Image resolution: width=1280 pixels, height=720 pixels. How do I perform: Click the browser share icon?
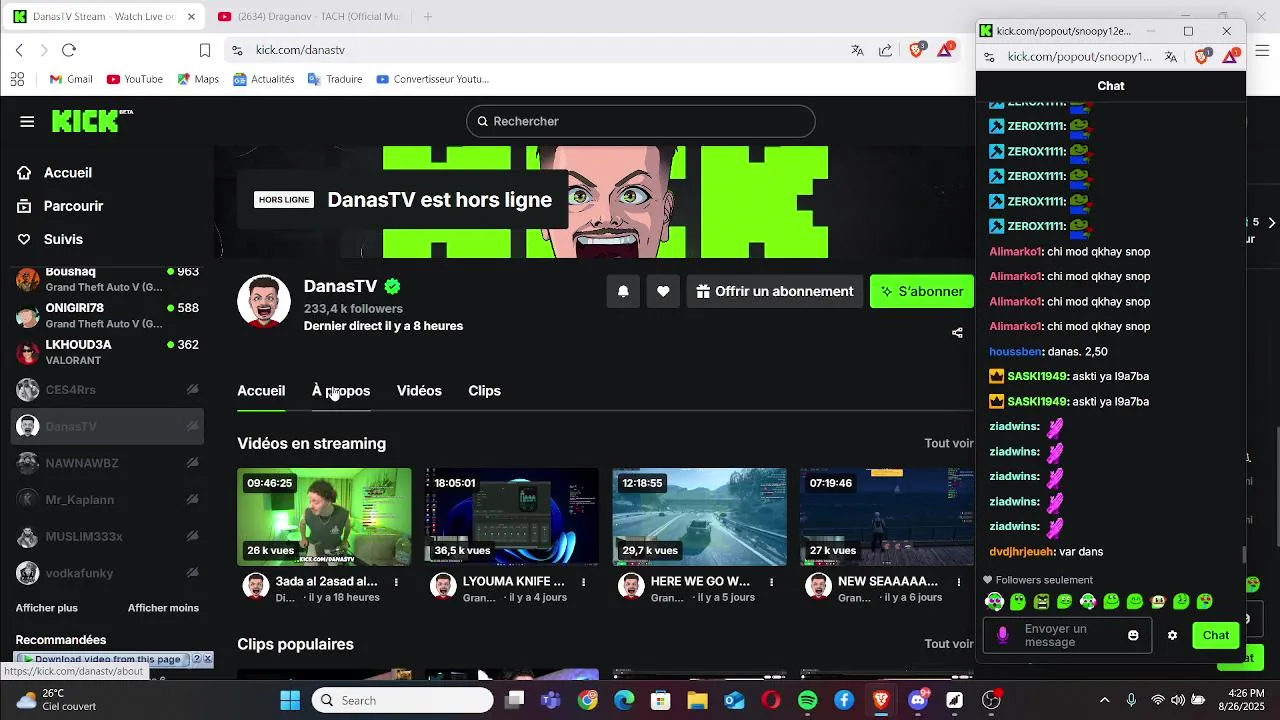pyautogui.click(x=885, y=50)
